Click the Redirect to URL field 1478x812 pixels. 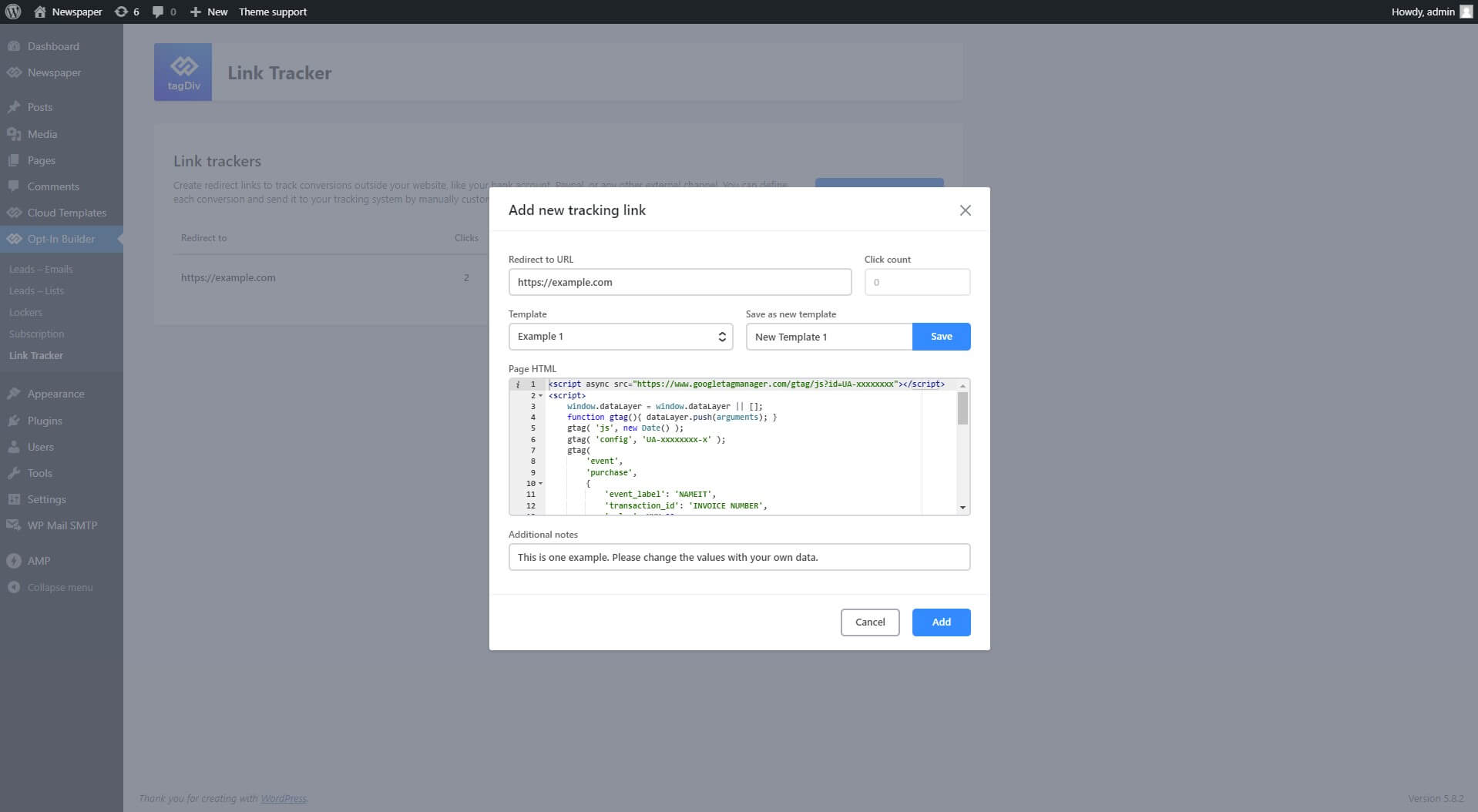(680, 282)
